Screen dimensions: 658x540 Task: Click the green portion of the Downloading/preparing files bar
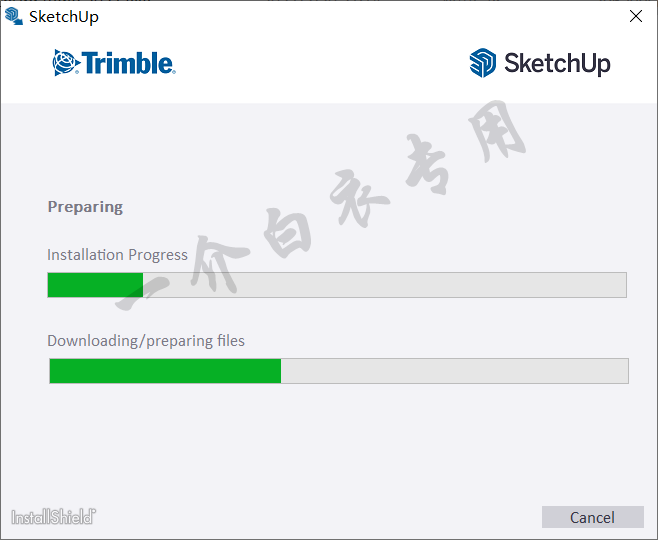point(165,371)
